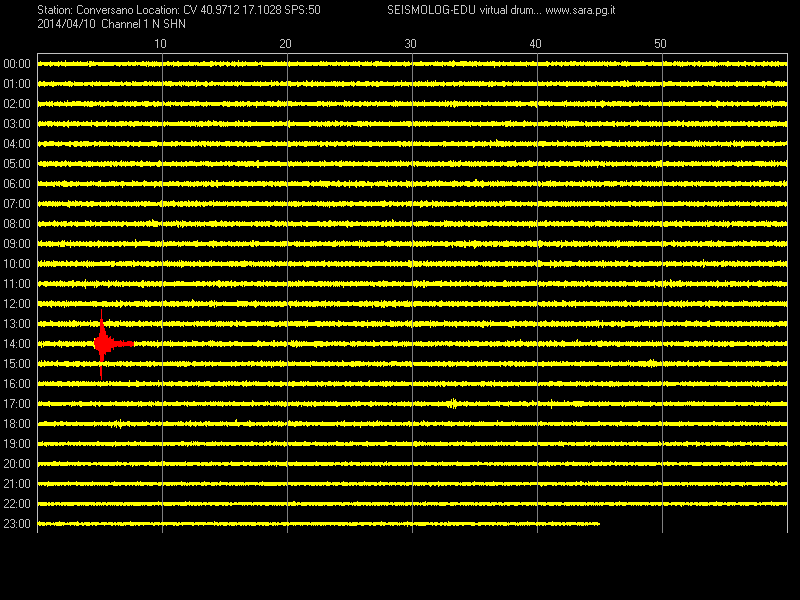
Task: Click the 21:00 hour label
Action: pos(17,484)
